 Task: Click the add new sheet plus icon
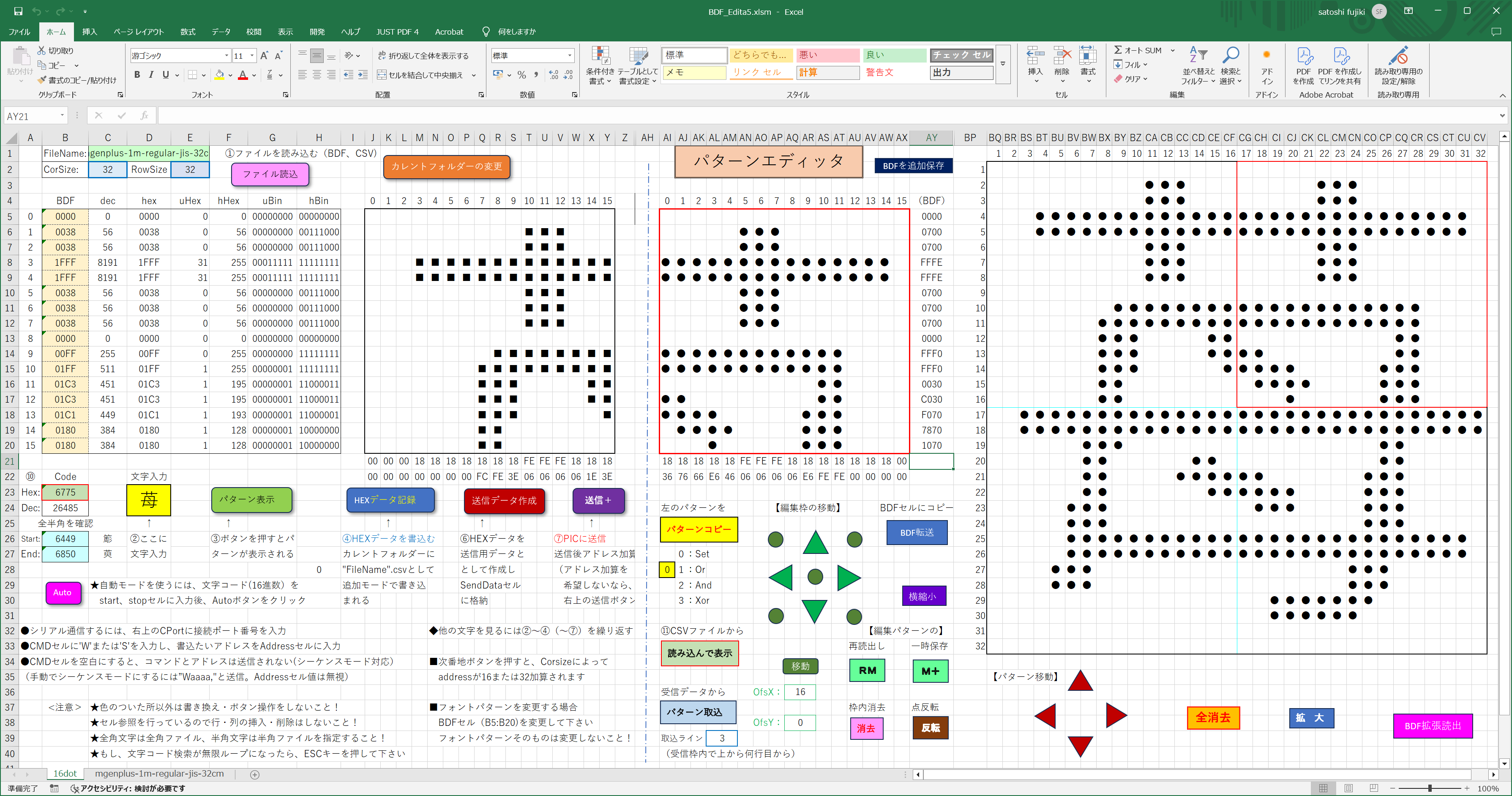[x=255, y=774]
